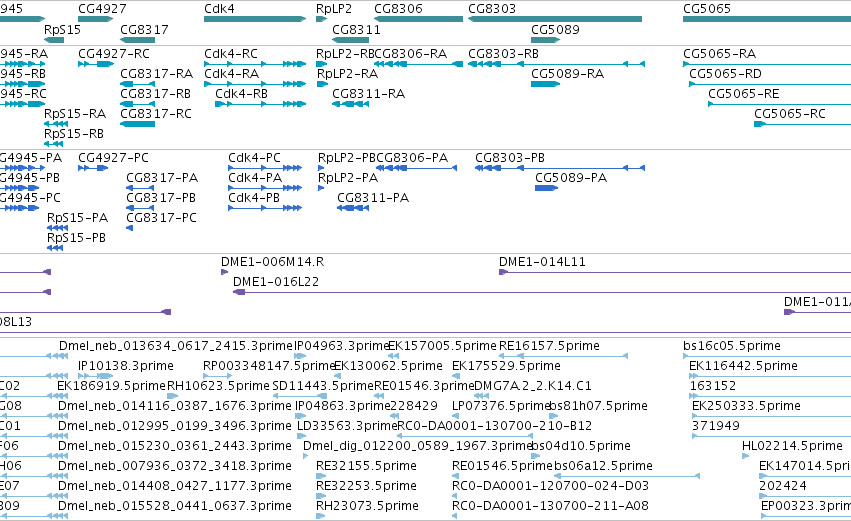Click the CG8311 gene label

tap(356, 29)
